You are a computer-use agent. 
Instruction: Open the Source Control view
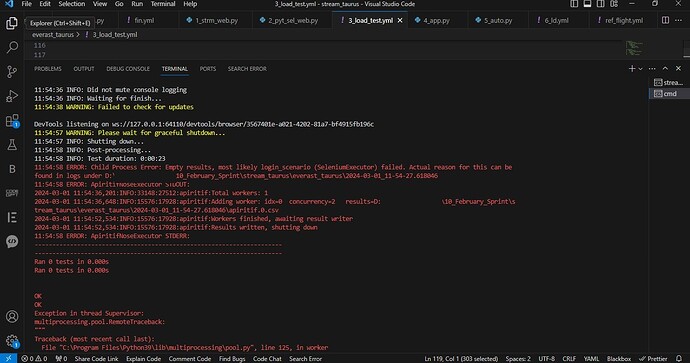tap(12, 72)
